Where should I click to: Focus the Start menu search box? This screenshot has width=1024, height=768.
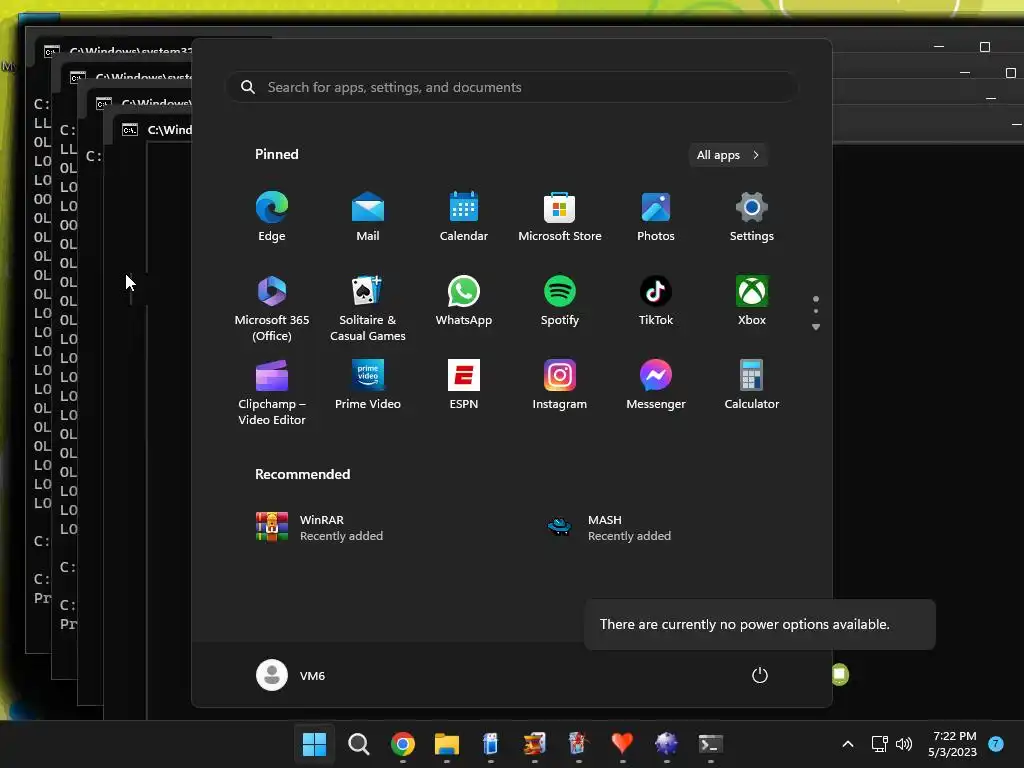(512, 87)
